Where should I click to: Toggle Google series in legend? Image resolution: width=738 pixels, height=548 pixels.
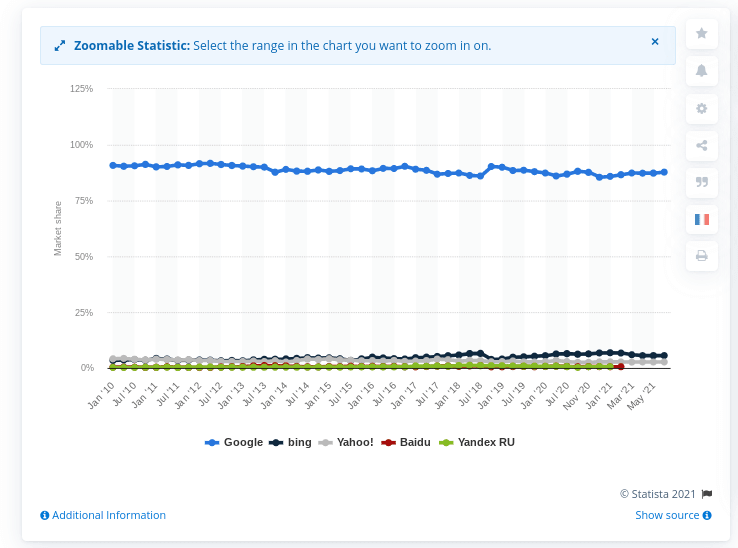point(243,442)
